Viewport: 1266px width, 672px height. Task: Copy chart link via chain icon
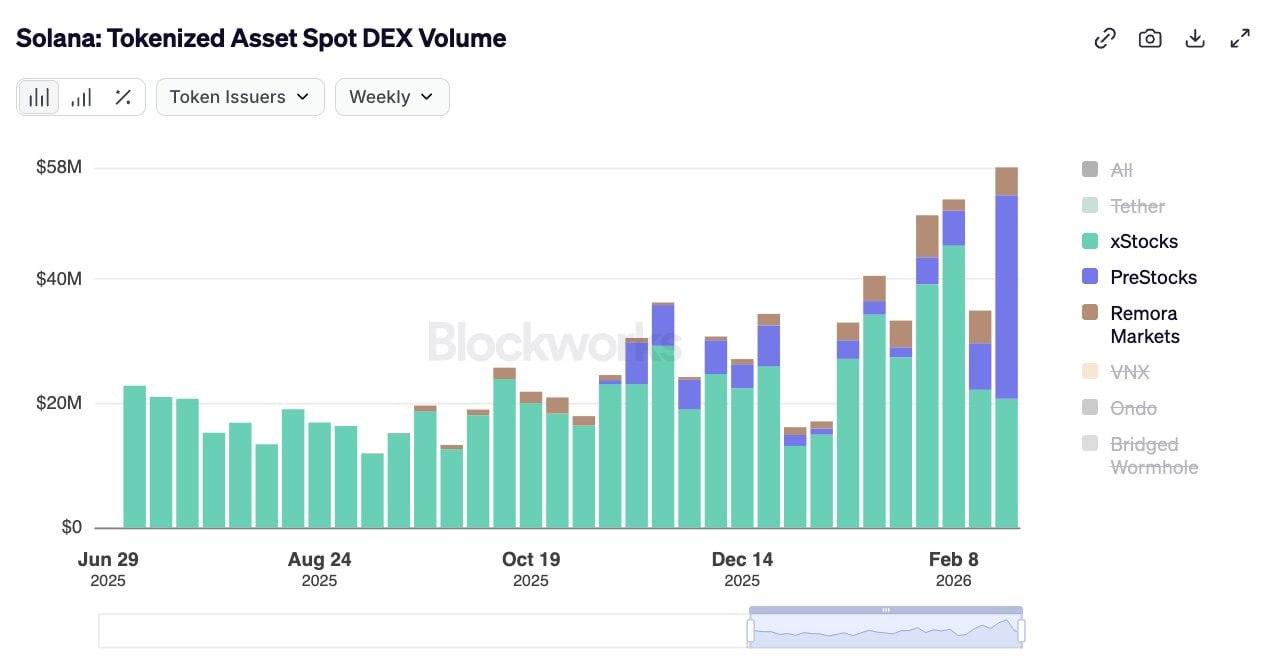pyautogui.click(x=1105, y=38)
